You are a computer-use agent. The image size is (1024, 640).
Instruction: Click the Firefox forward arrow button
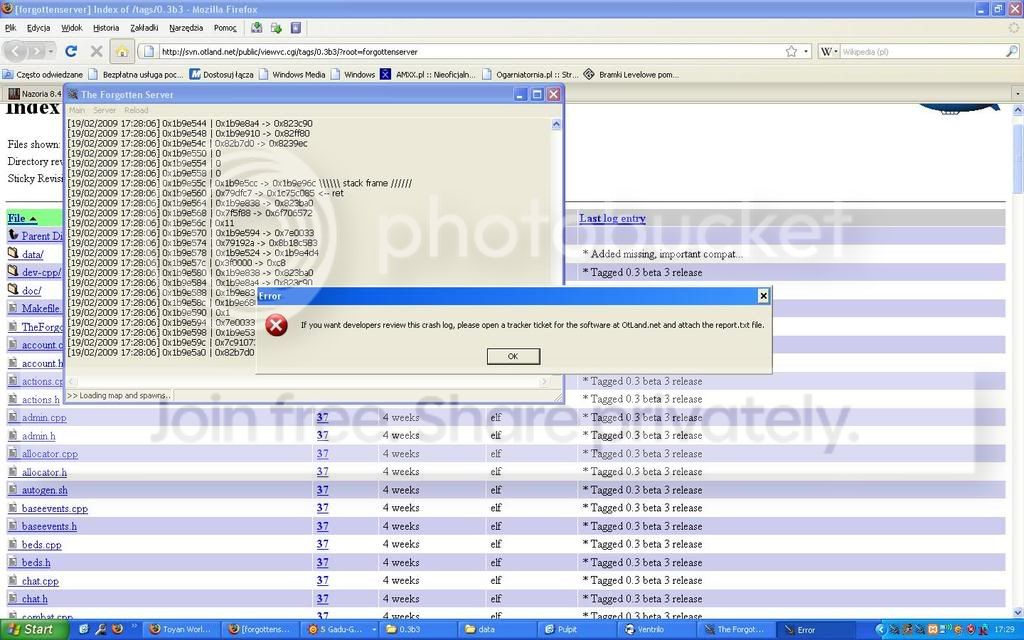37,51
